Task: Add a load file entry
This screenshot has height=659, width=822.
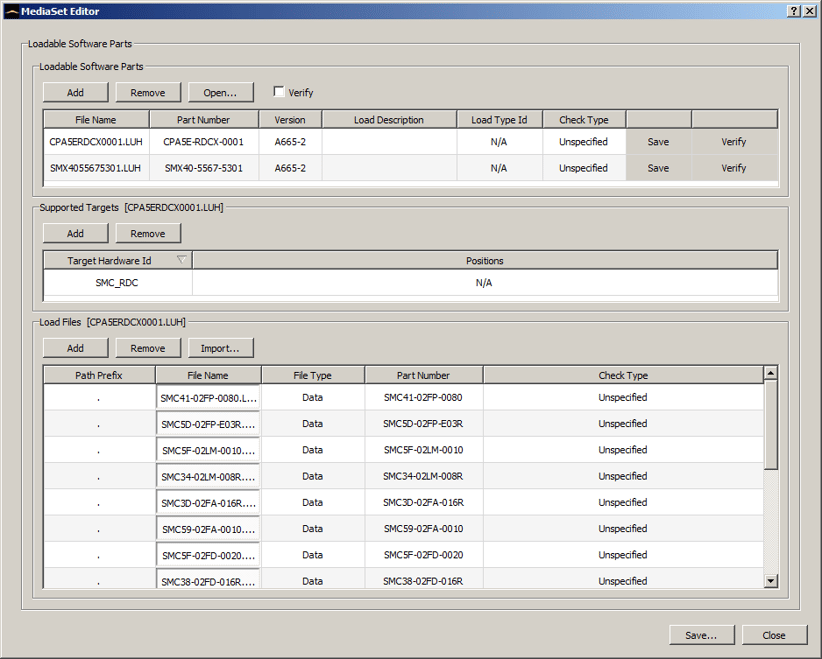Action: pyautogui.click(x=75, y=347)
